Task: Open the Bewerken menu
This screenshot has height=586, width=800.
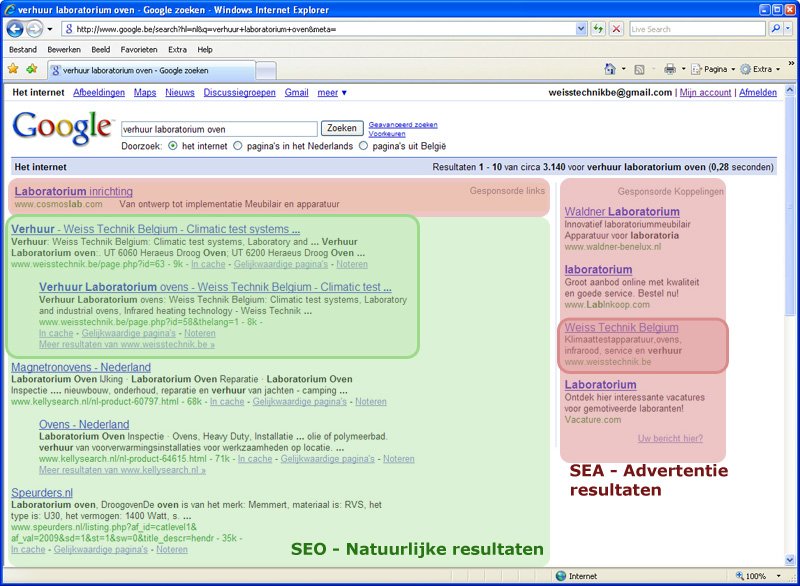Action: [64, 49]
